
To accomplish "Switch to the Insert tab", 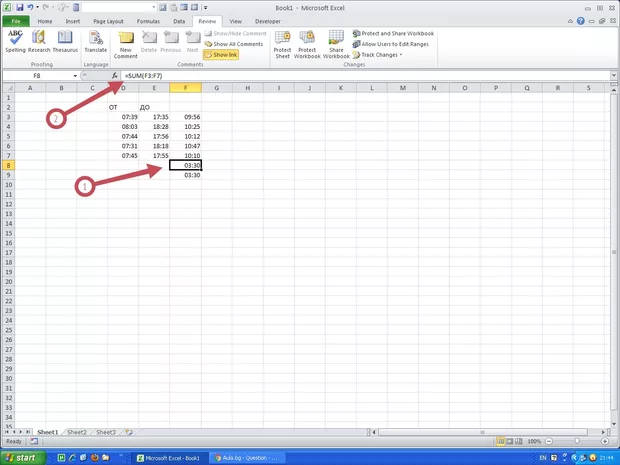I will pos(73,21).
